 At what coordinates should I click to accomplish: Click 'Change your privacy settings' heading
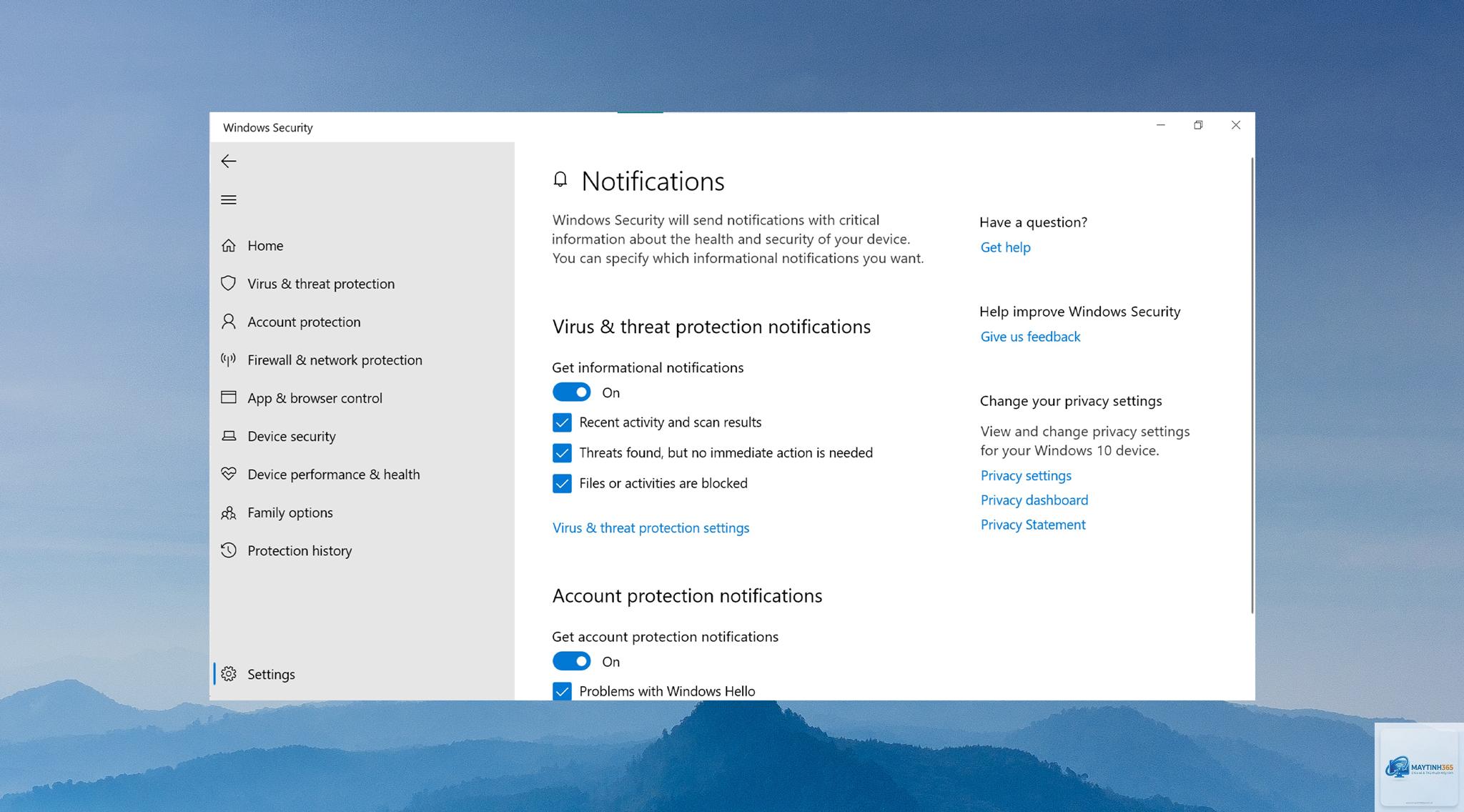pyautogui.click(x=1070, y=401)
